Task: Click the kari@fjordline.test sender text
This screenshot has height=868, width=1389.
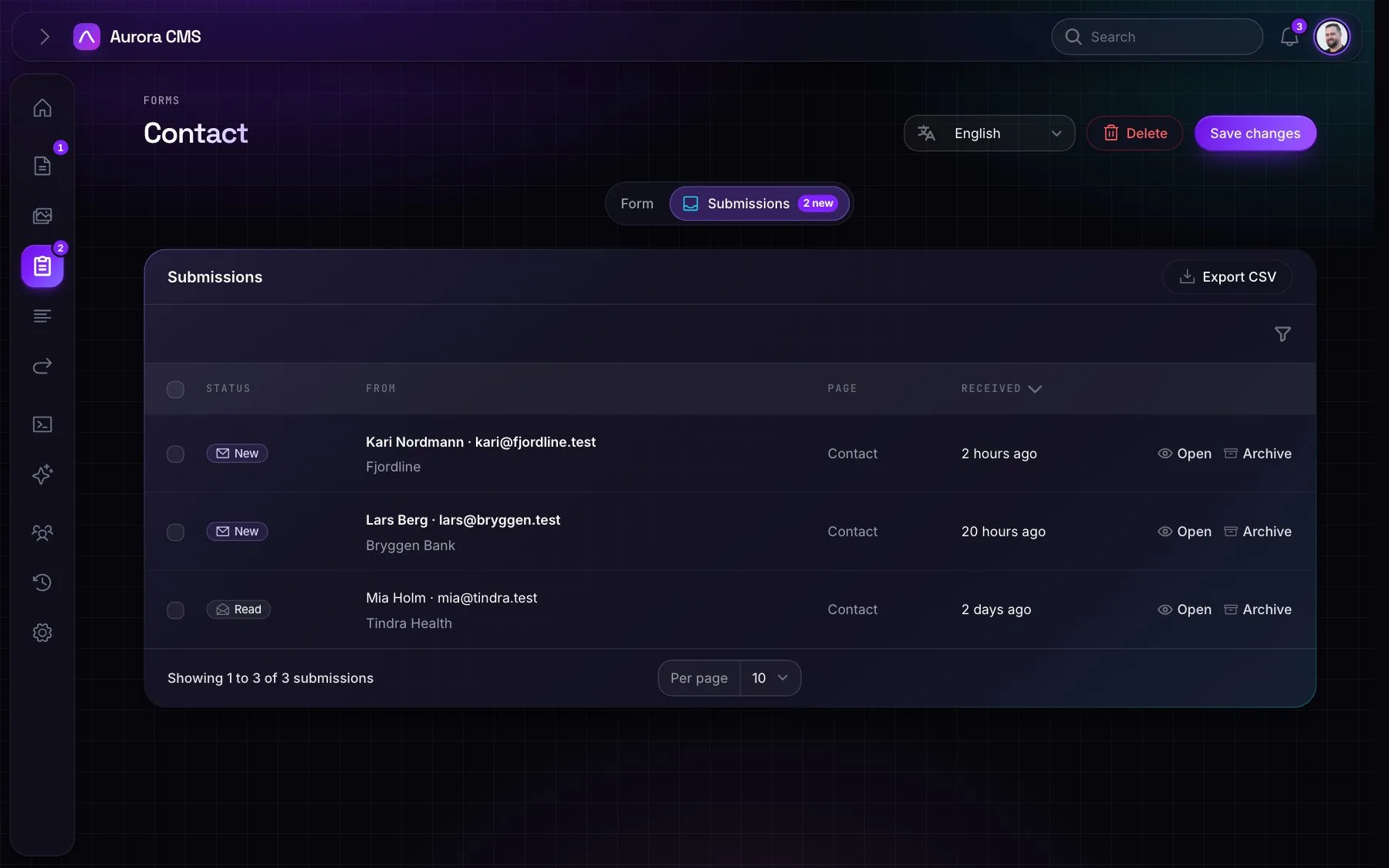Action: 536,442
